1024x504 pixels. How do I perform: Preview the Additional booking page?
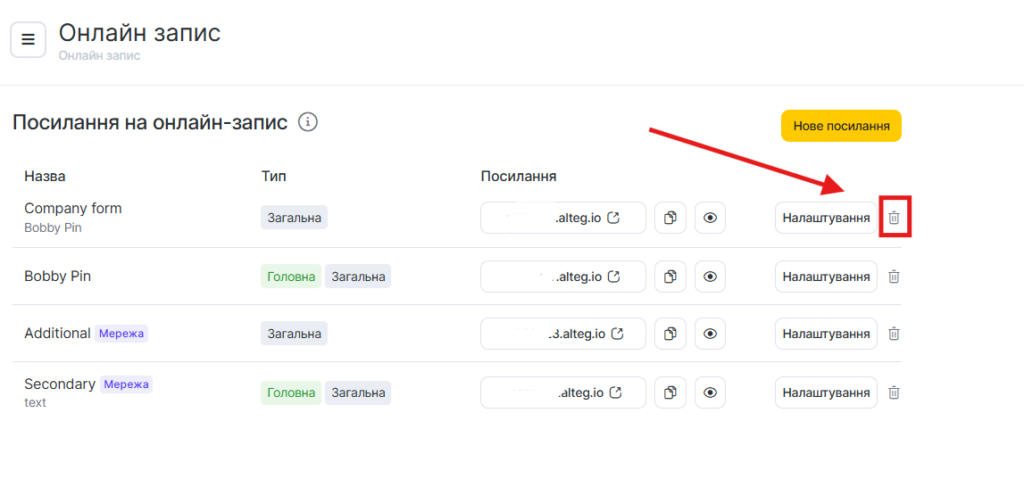point(710,333)
